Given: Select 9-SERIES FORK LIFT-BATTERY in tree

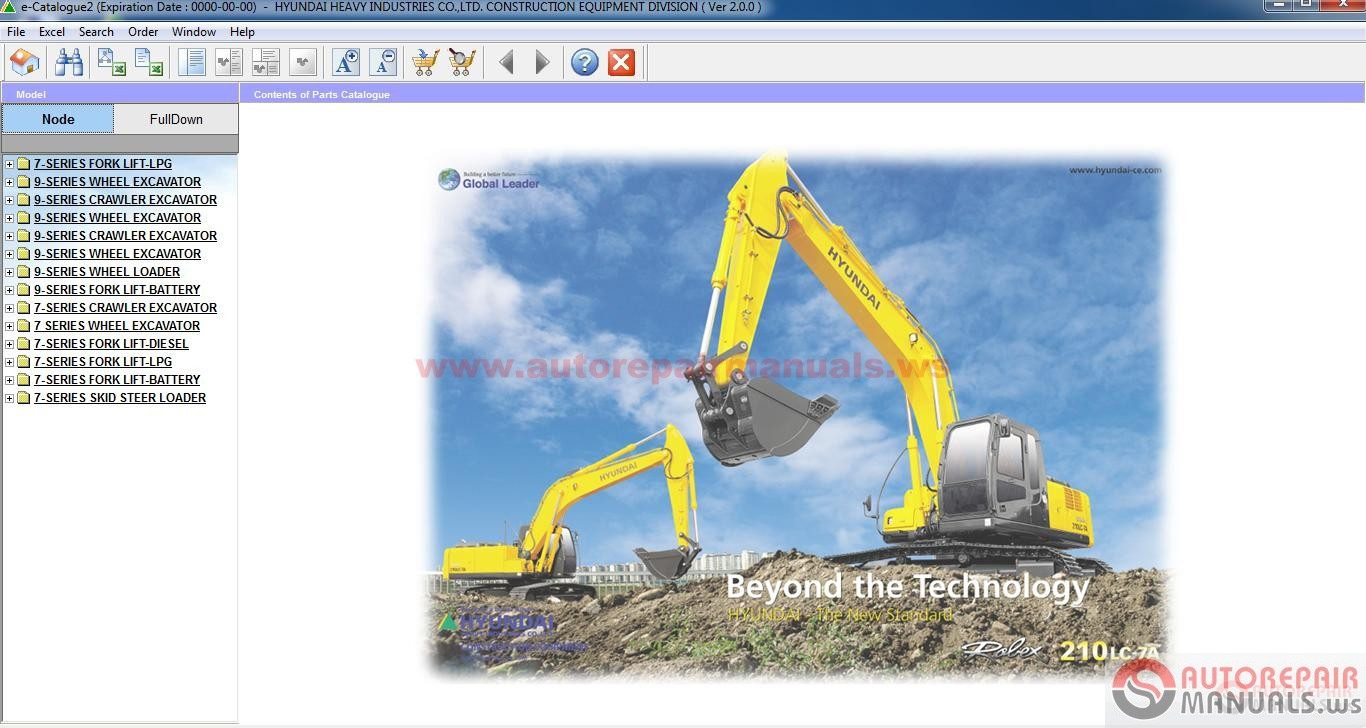Looking at the screenshot, I should click(117, 290).
